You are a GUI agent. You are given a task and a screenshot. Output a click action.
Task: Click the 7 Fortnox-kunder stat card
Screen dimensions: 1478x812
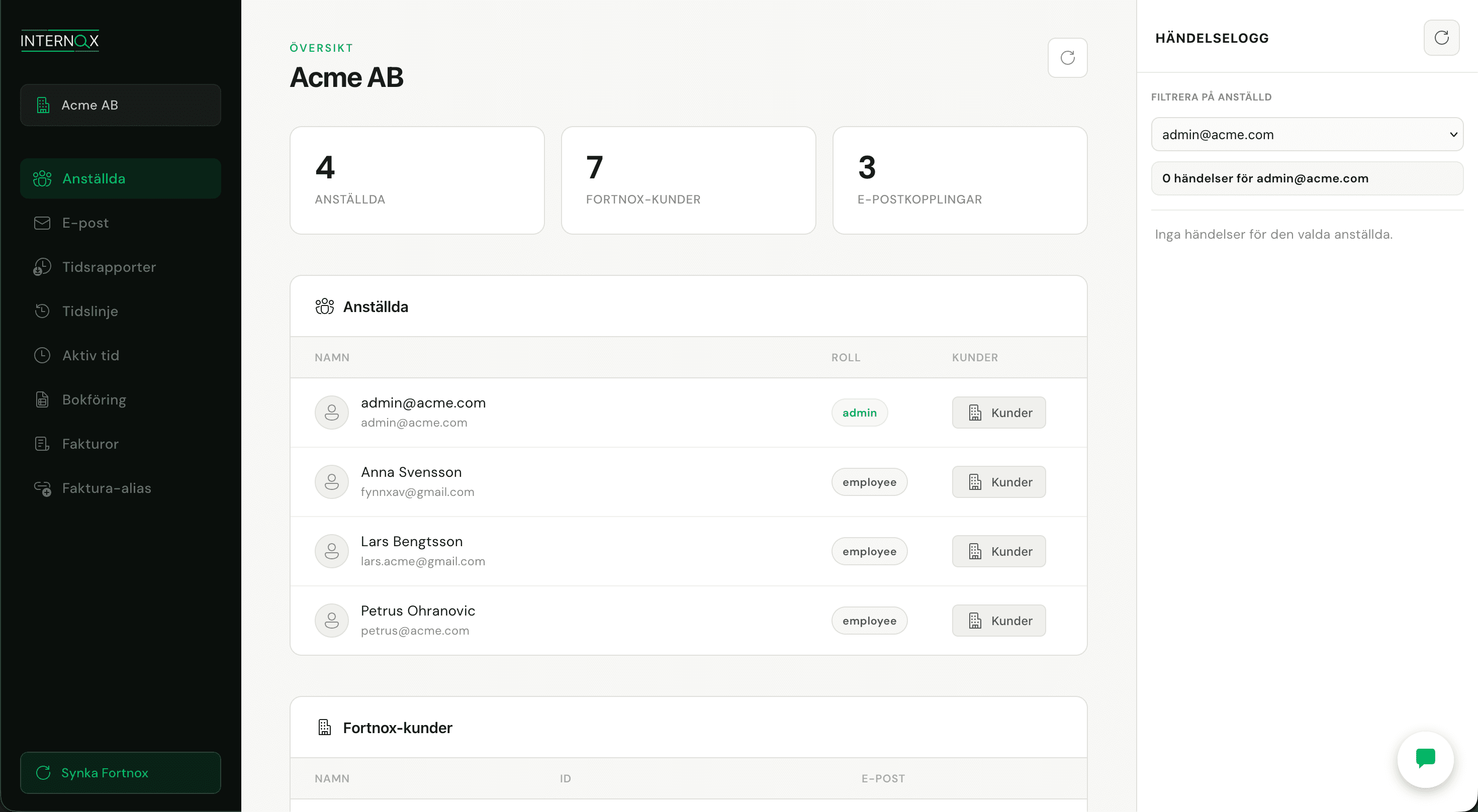click(689, 180)
